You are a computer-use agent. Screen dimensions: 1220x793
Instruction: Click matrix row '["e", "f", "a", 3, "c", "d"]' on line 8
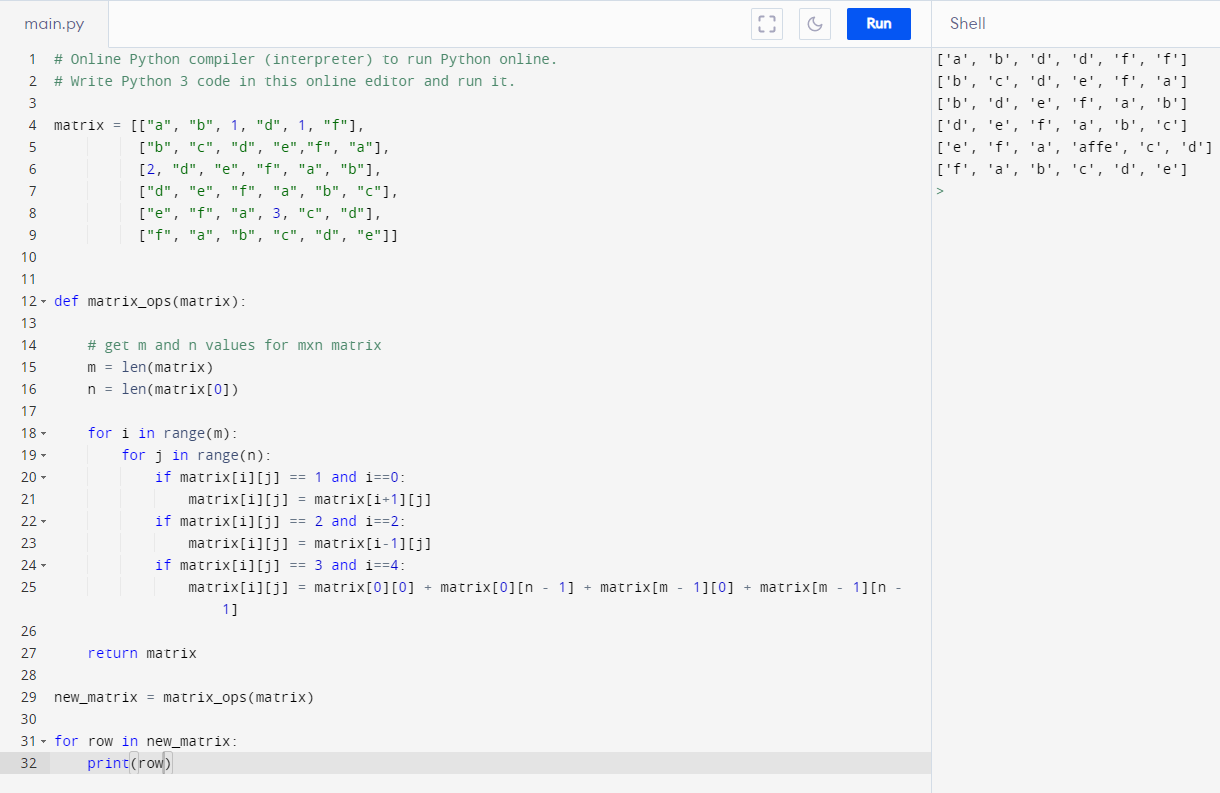click(260, 213)
